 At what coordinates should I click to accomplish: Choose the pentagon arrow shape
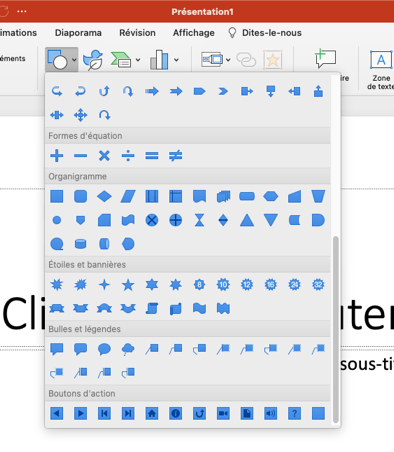tap(199, 91)
